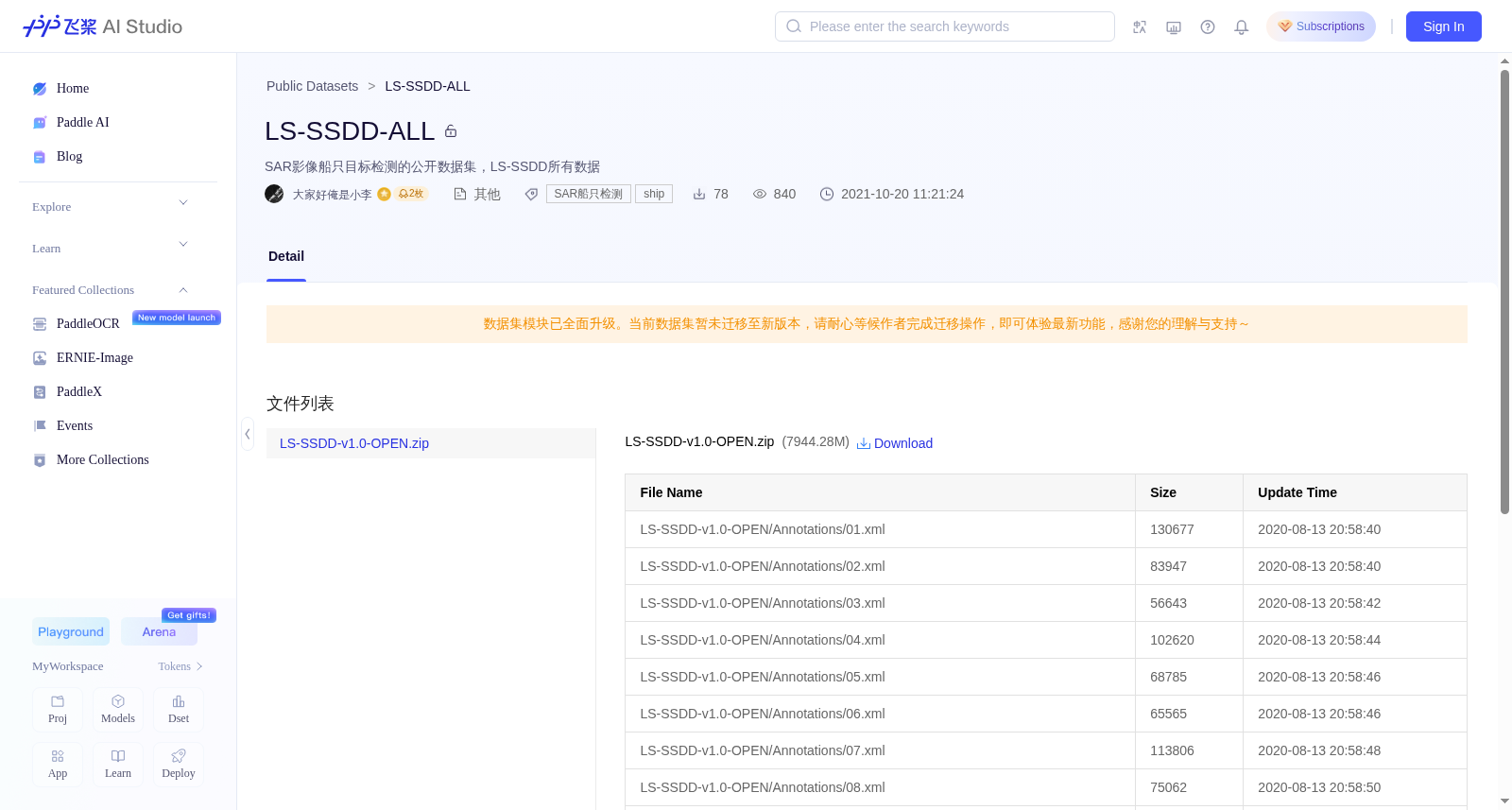The width and height of the screenshot is (1512, 810).
Task: Open Blog menu item
Action: pos(69,157)
